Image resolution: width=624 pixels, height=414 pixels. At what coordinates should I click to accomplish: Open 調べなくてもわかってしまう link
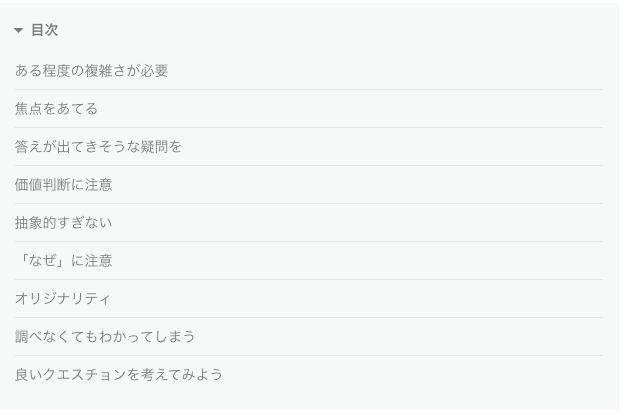105,337
